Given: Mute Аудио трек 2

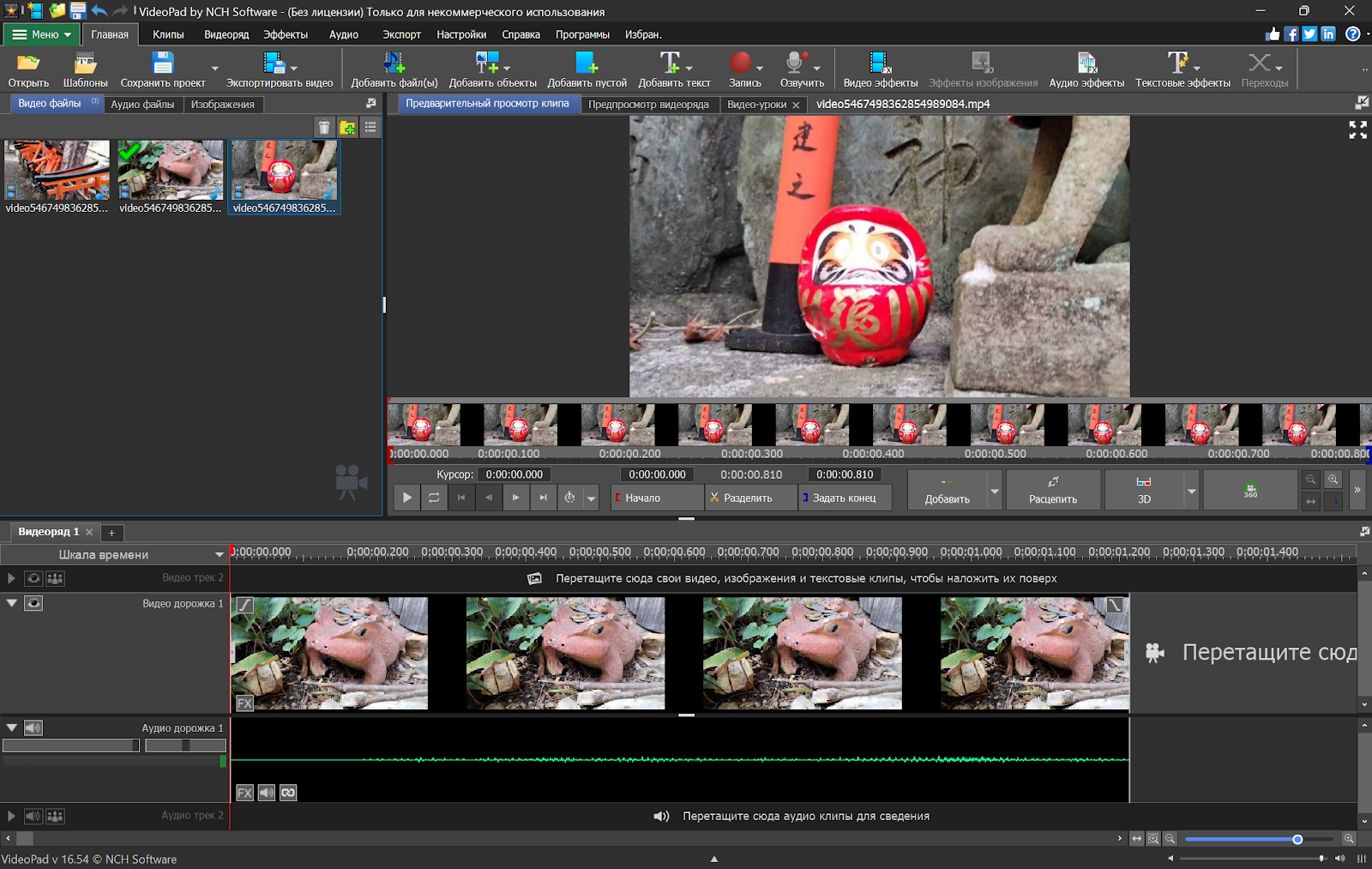Looking at the screenshot, I should (x=33, y=816).
